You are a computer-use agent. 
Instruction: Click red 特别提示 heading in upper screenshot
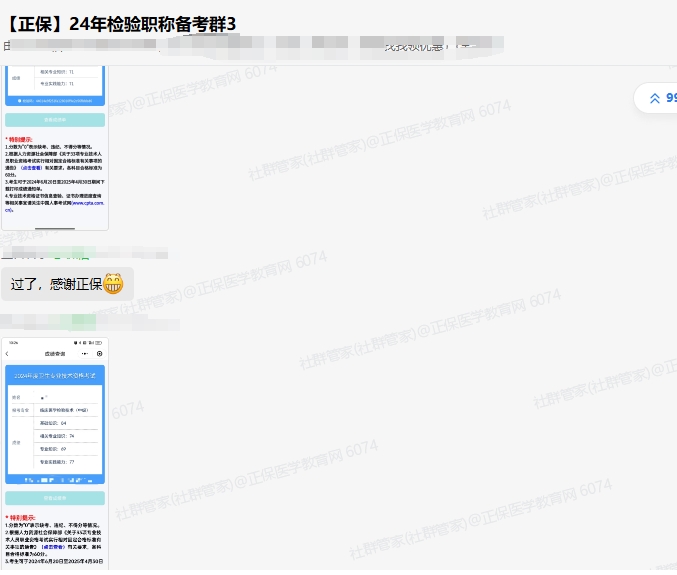19,139
